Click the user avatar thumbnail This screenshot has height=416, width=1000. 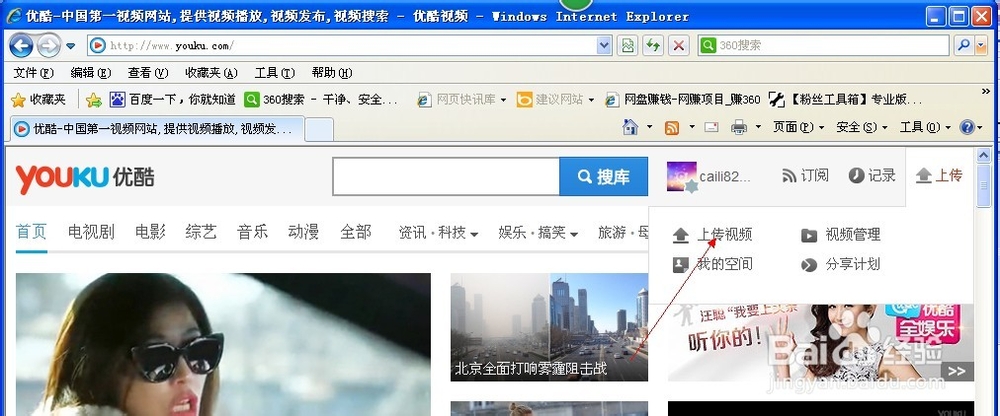682,176
